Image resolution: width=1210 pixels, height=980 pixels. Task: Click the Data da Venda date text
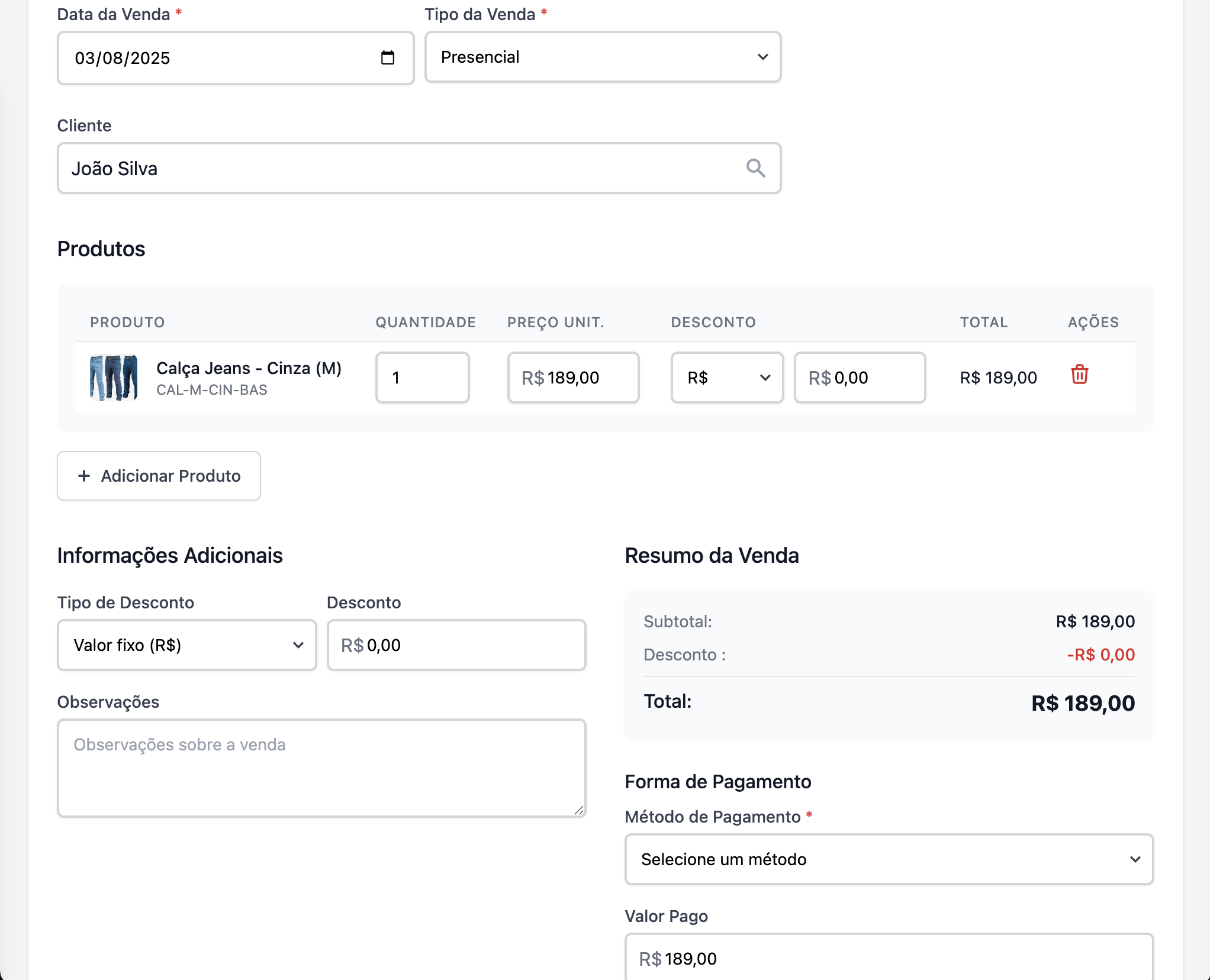pyautogui.click(x=123, y=58)
